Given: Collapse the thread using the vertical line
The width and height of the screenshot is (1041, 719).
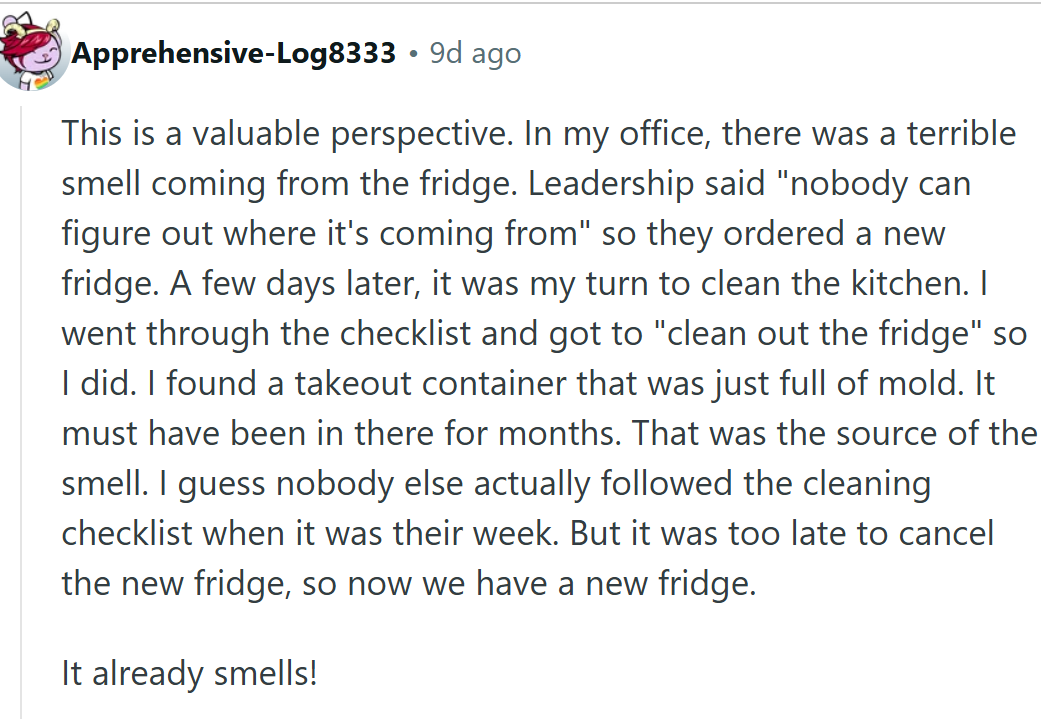Looking at the screenshot, I should pyautogui.click(x=21, y=412).
